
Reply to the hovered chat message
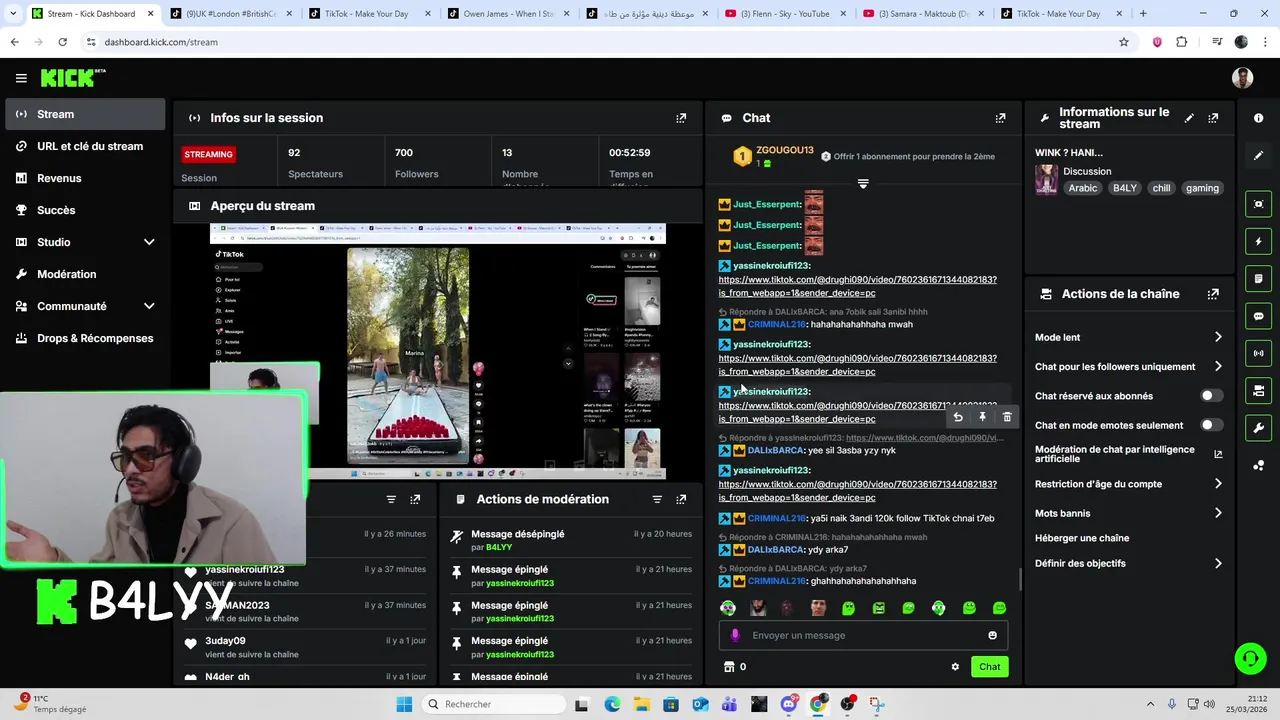coord(958,417)
